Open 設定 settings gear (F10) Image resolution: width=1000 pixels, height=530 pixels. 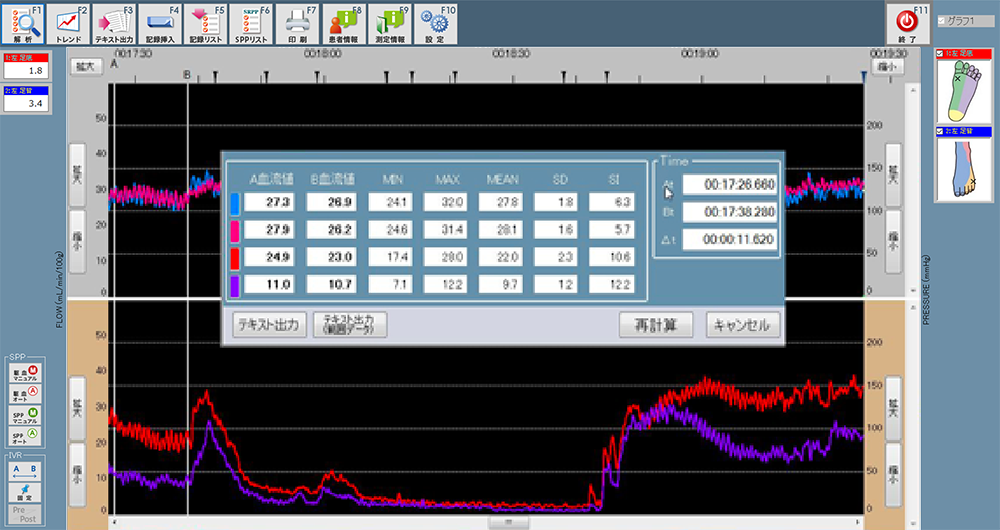tap(435, 23)
